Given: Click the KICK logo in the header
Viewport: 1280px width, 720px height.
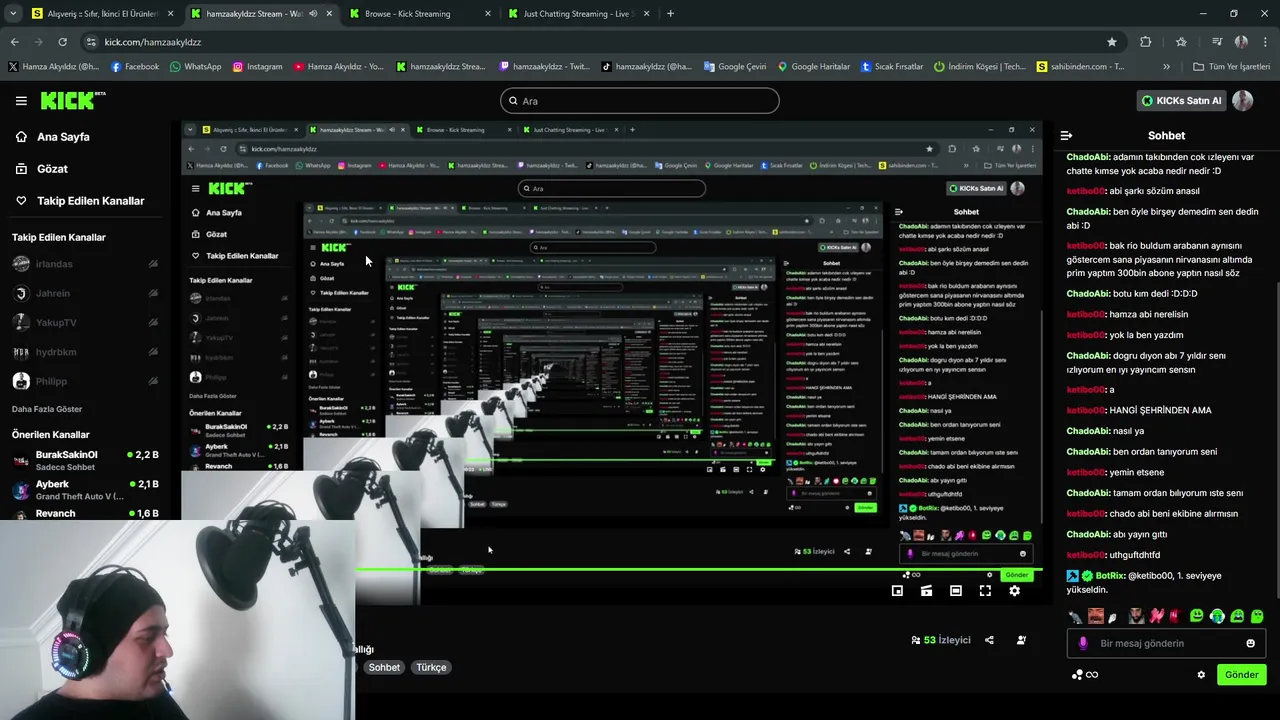Looking at the screenshot, I should tap(72, 100).
